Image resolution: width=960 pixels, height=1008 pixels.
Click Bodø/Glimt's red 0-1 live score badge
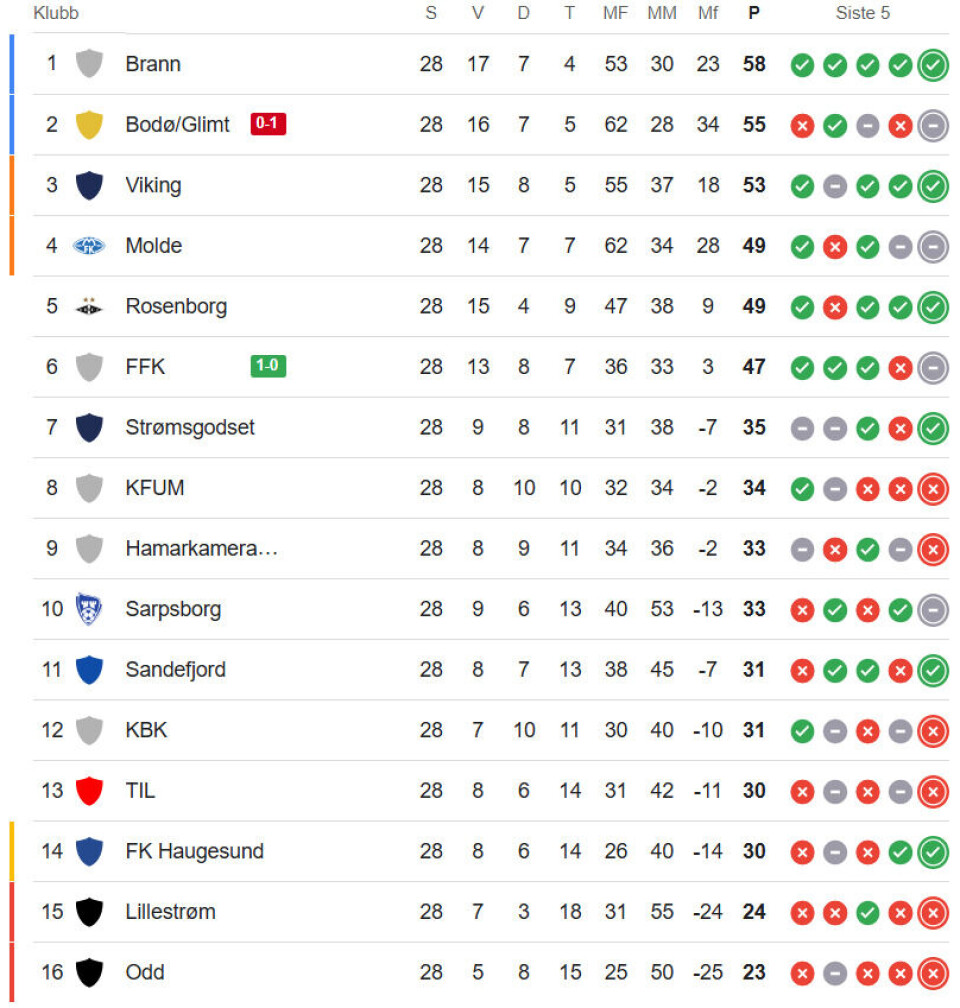tap(268, 124)
